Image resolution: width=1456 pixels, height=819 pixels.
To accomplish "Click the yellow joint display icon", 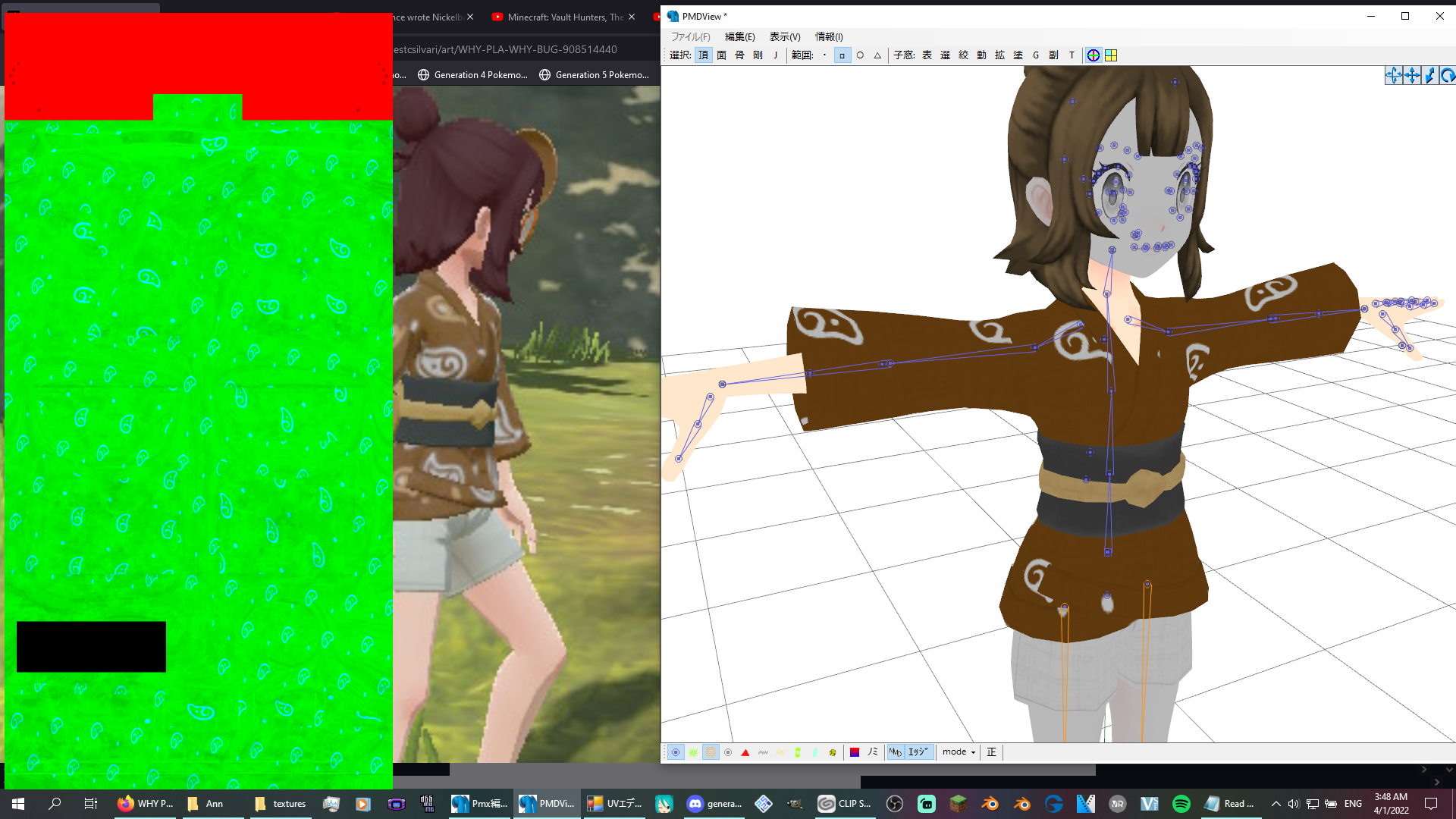I will click(x=833, y=752).
